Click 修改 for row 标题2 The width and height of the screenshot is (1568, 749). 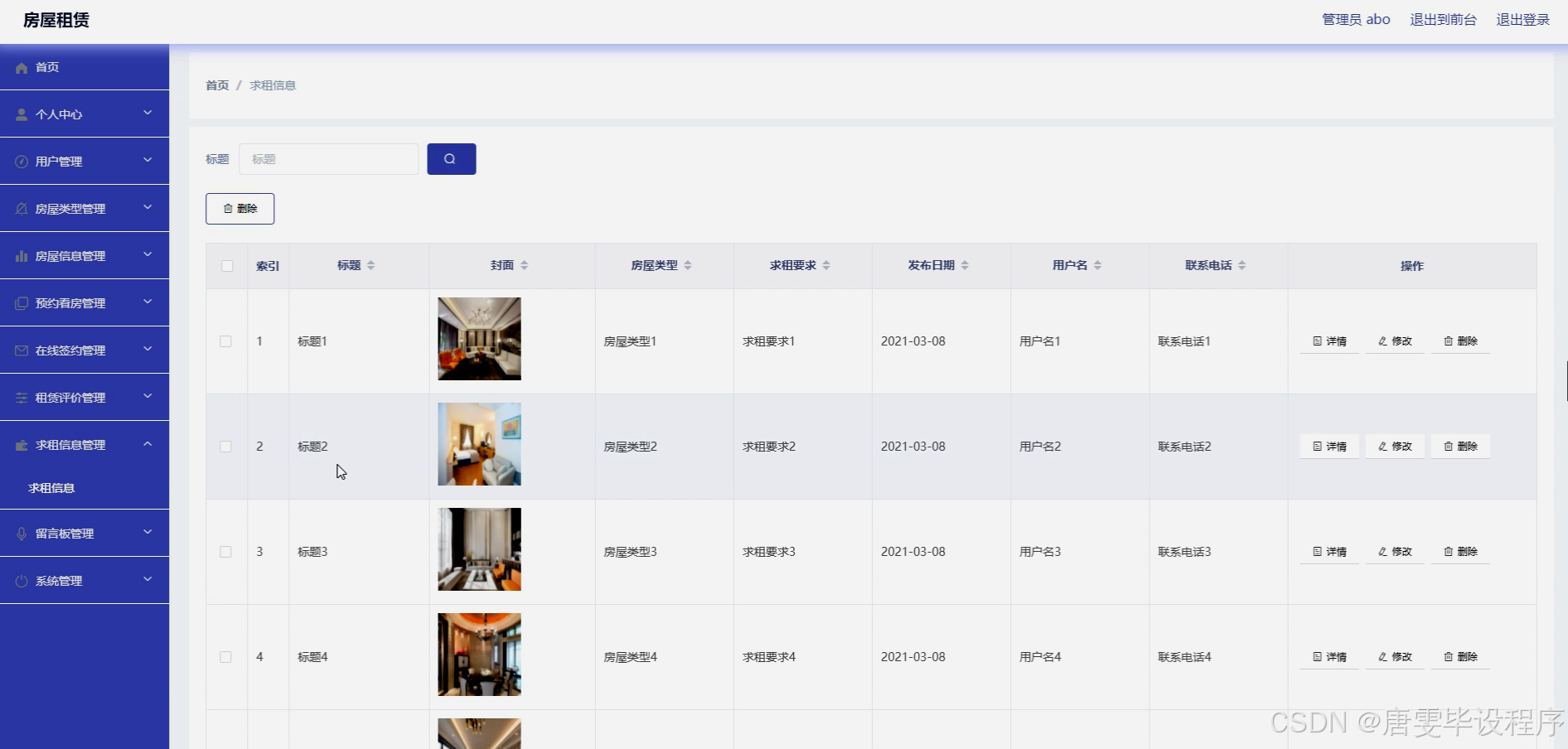click(1395, 447)
